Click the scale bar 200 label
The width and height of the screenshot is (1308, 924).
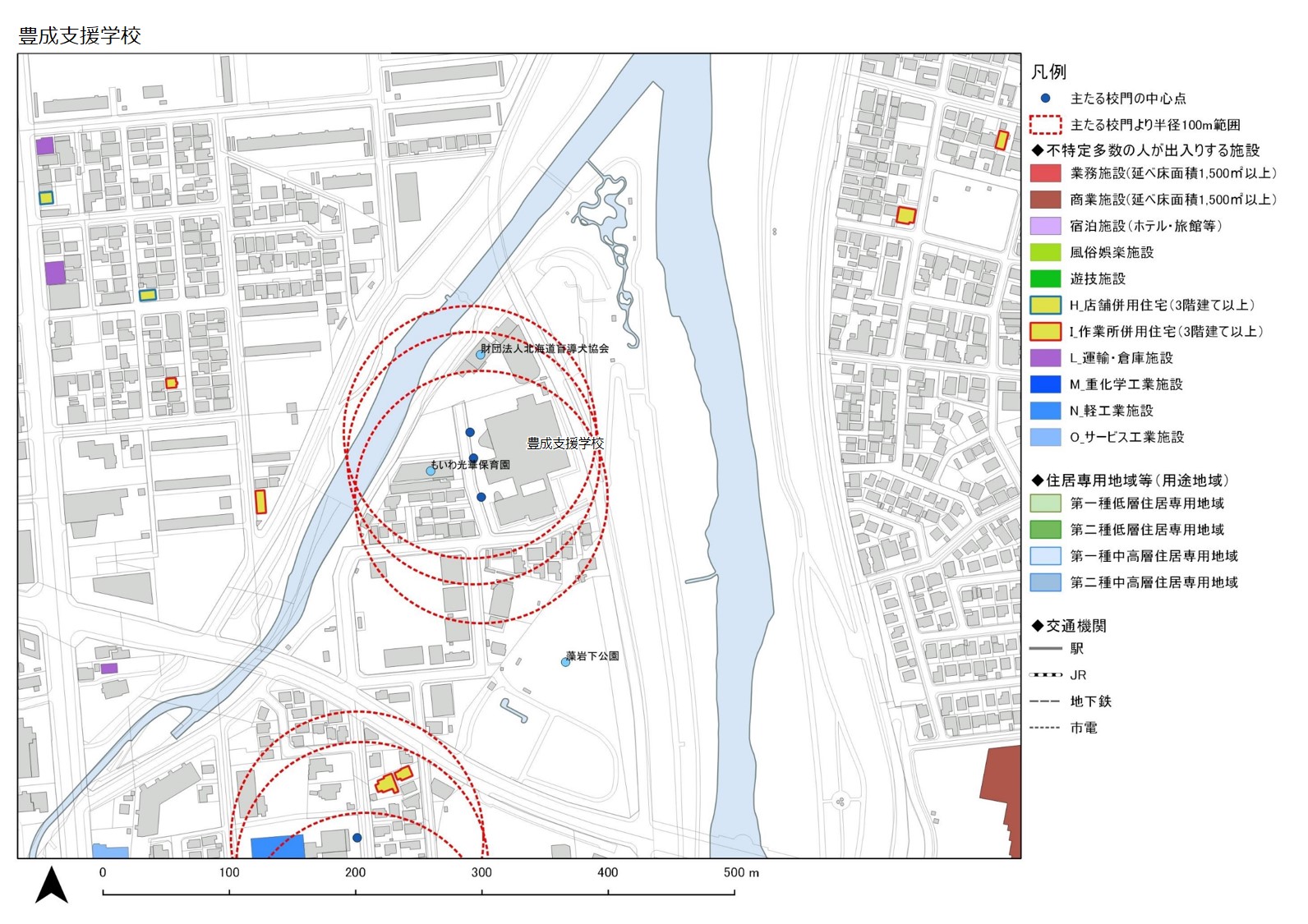356,872
